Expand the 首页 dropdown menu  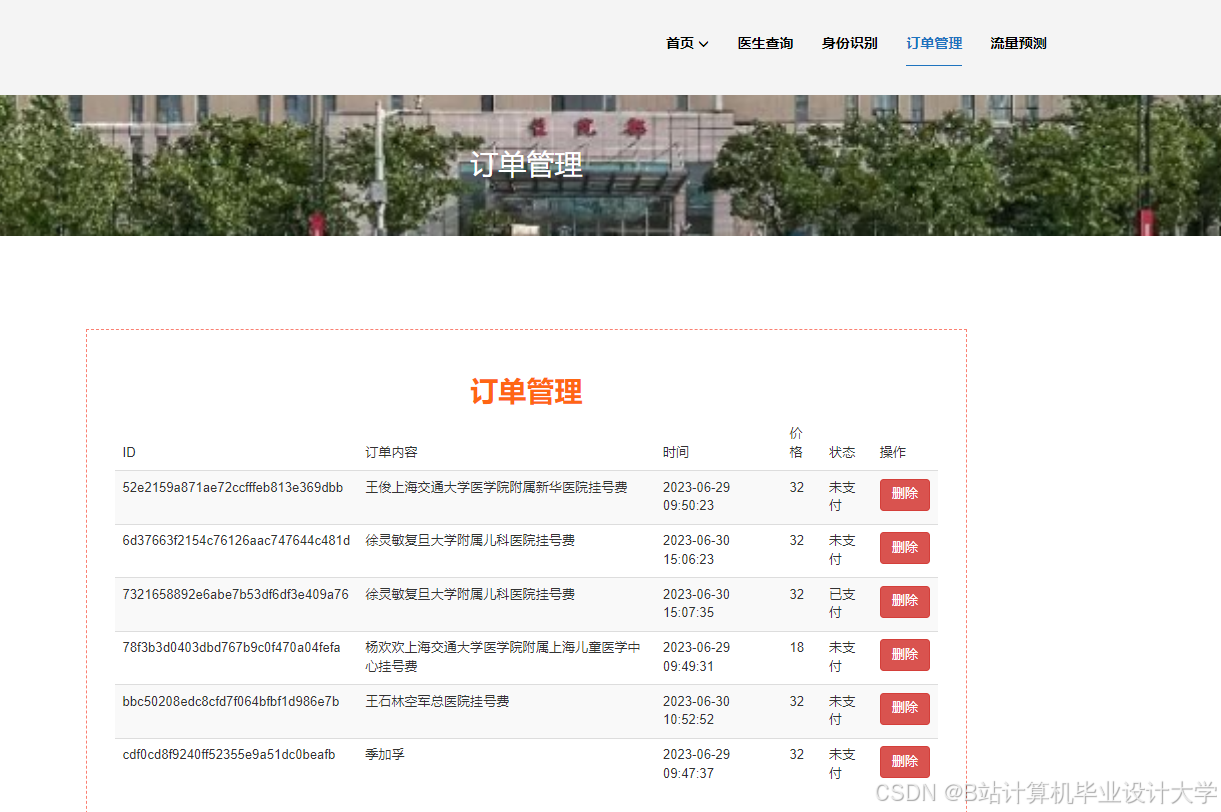tap(680, 43)
